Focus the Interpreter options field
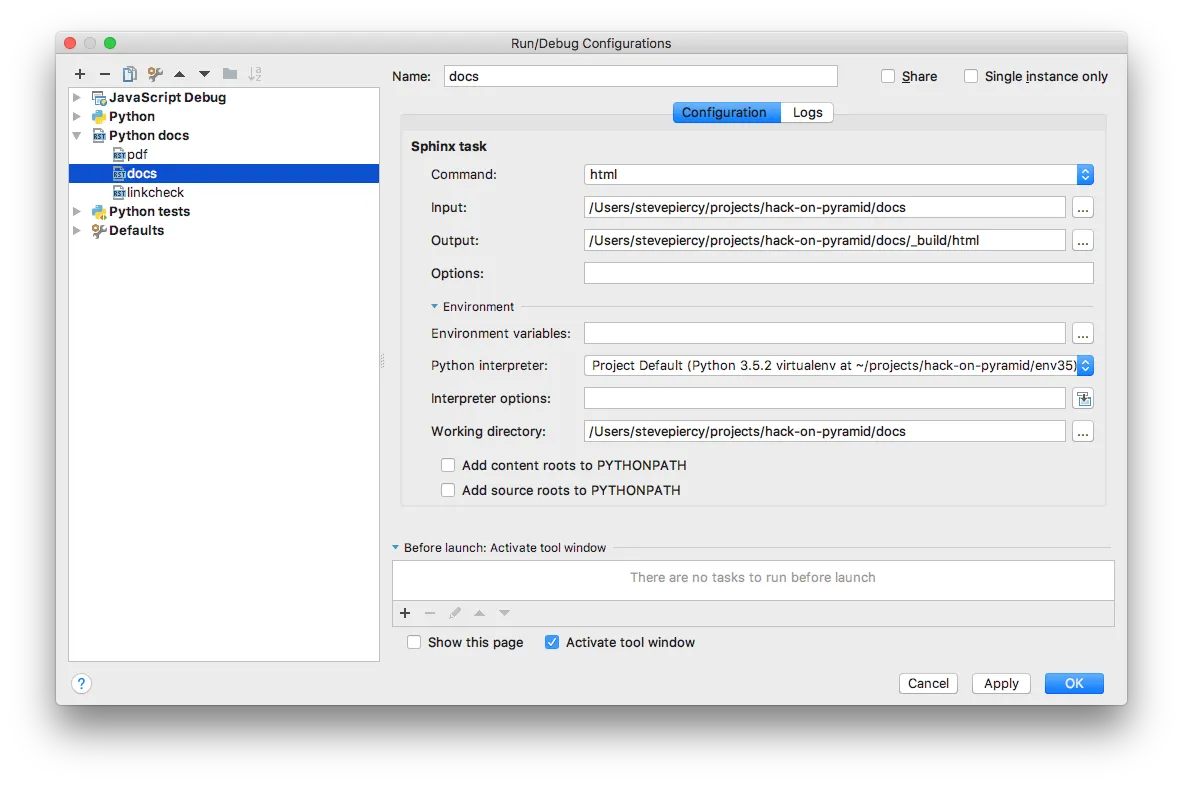The width and height of the screenshot is (1183, 785). [x=825, y=399]
